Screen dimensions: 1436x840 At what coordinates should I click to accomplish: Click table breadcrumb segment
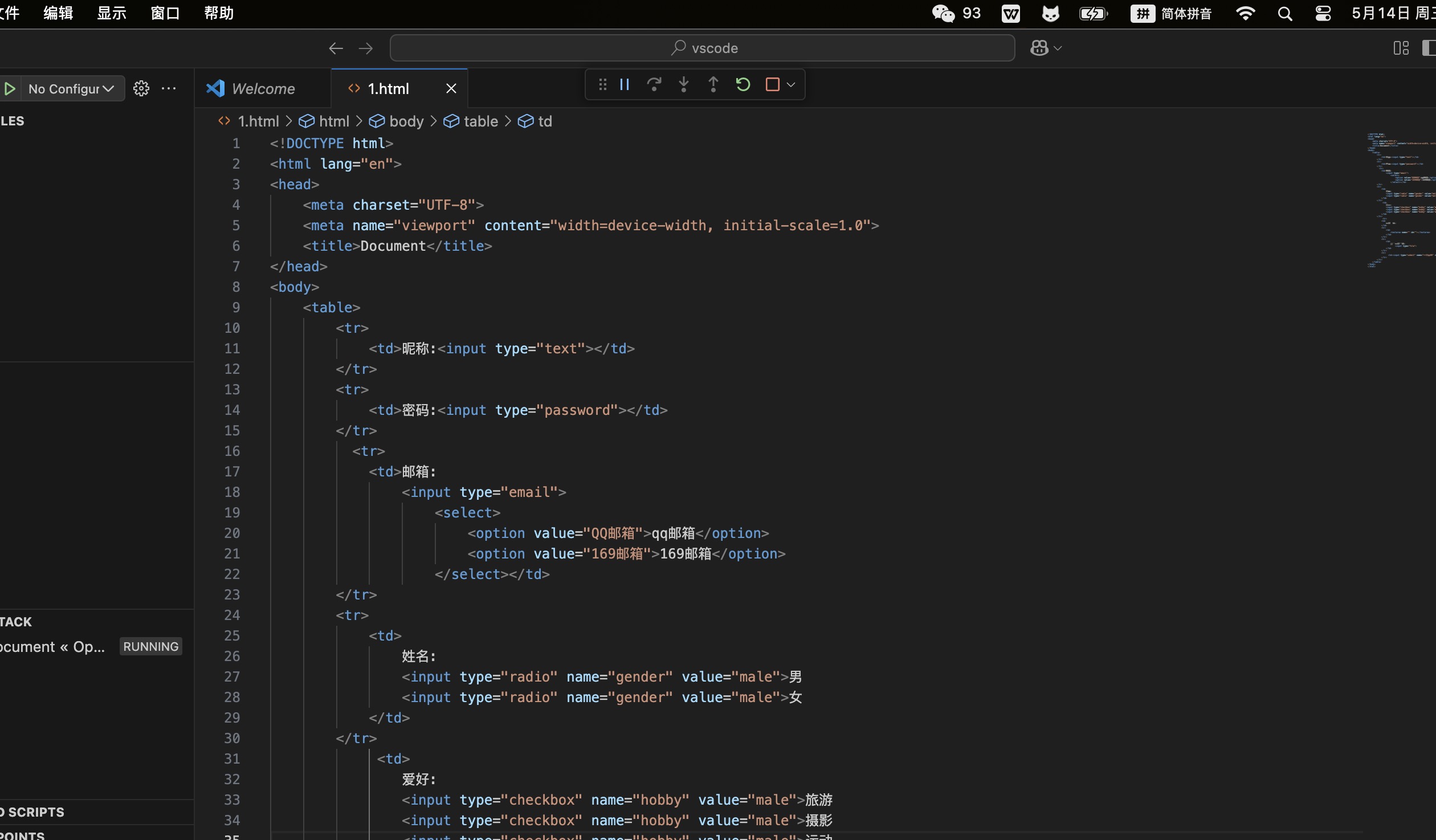click(x=480, y=121)
